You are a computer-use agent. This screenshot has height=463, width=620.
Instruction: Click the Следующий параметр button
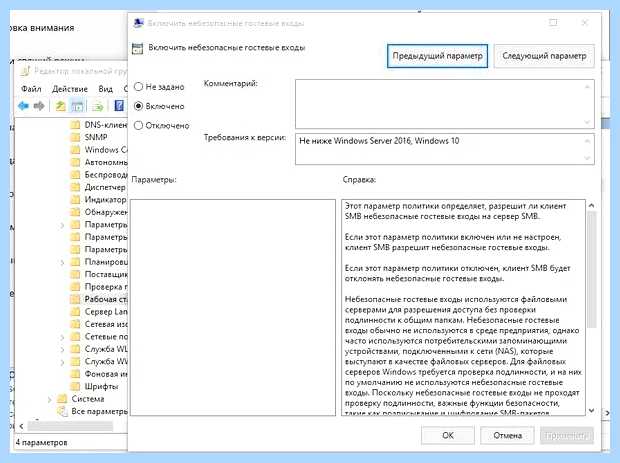[x=544, y=56]
